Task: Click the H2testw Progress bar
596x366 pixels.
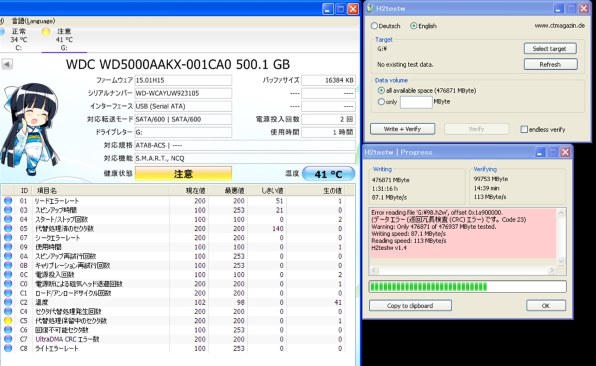Action: click(x=468, y=286)
